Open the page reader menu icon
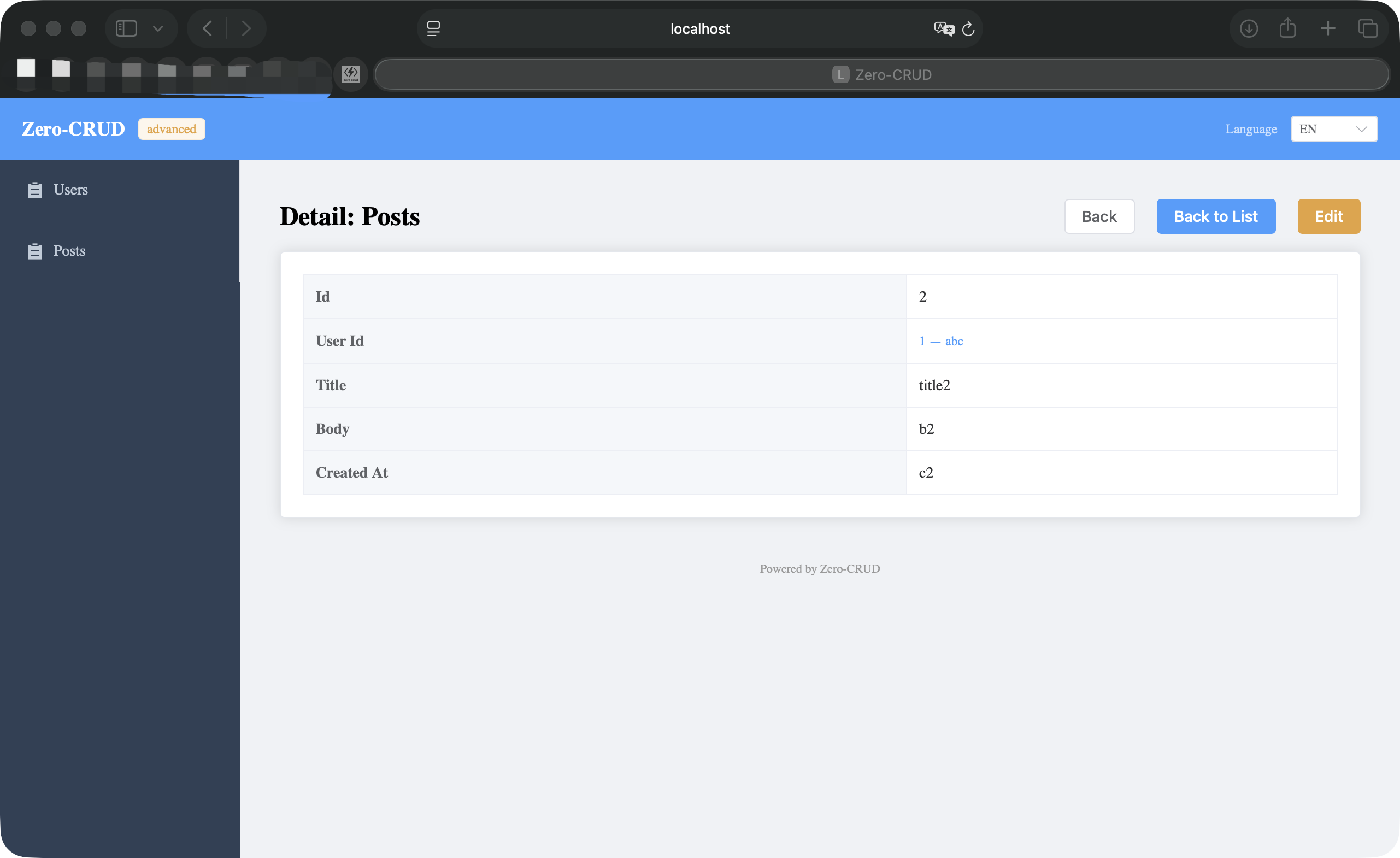The image size is (1400, 858). (433, 28)
